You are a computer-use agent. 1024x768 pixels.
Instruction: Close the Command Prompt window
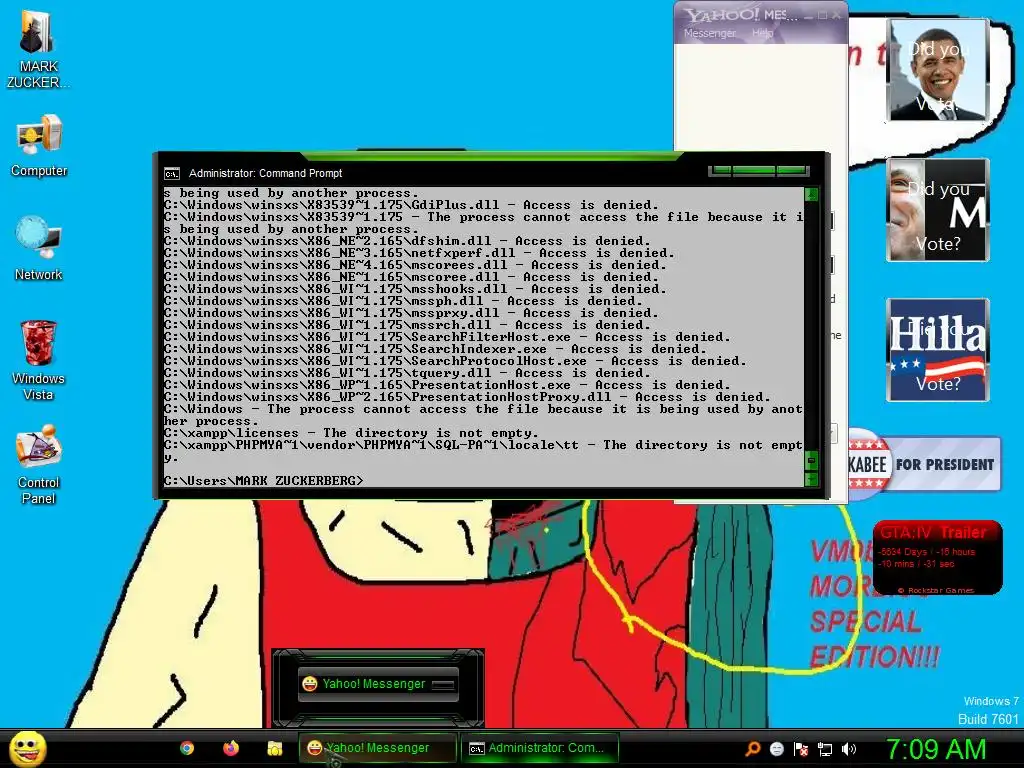point(792,170)
